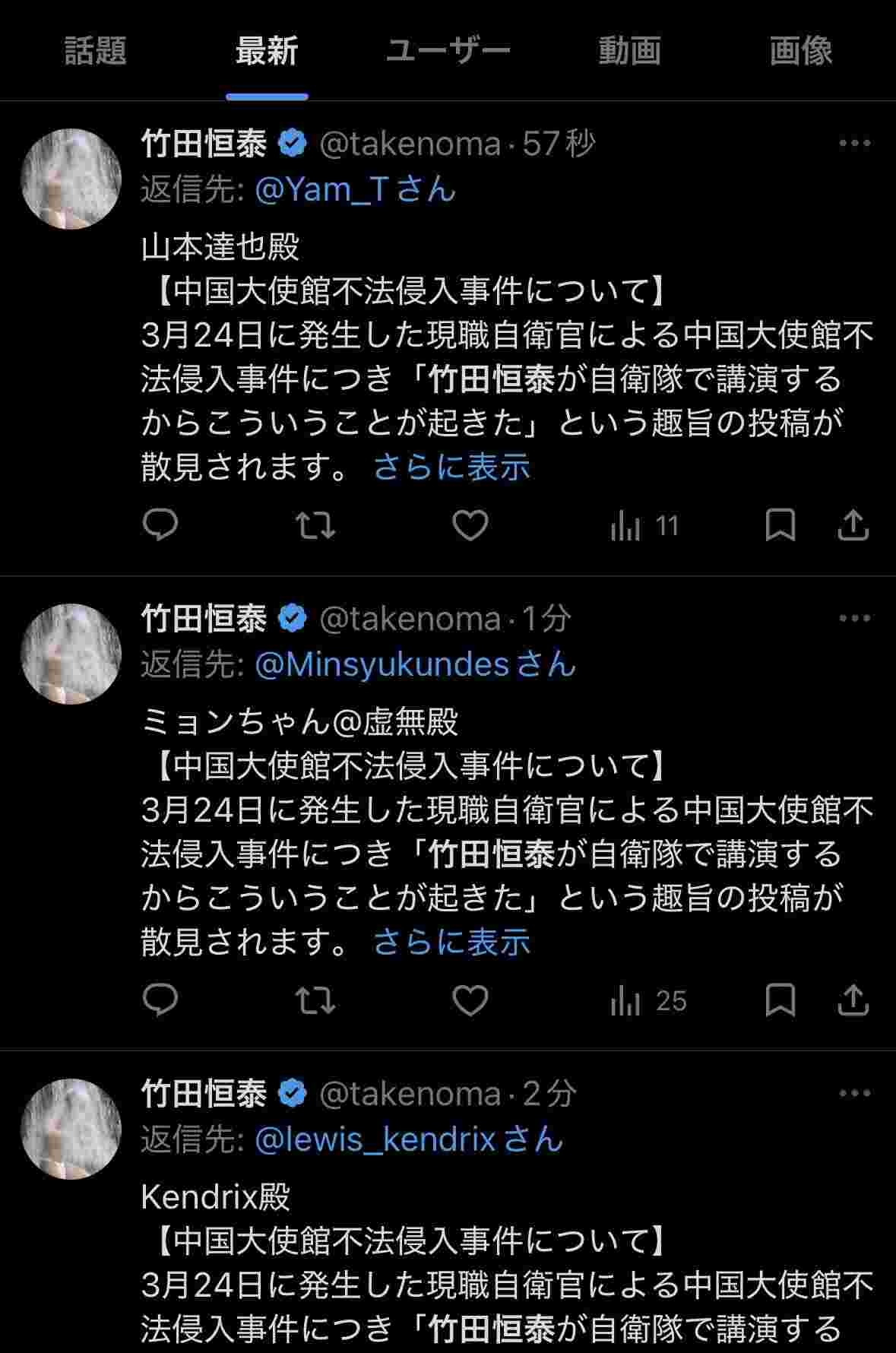Viewport: 896px width, 1353px height.
Task: Bookmark the post replying to @Minsyukundes
Action: [780, 1000]
